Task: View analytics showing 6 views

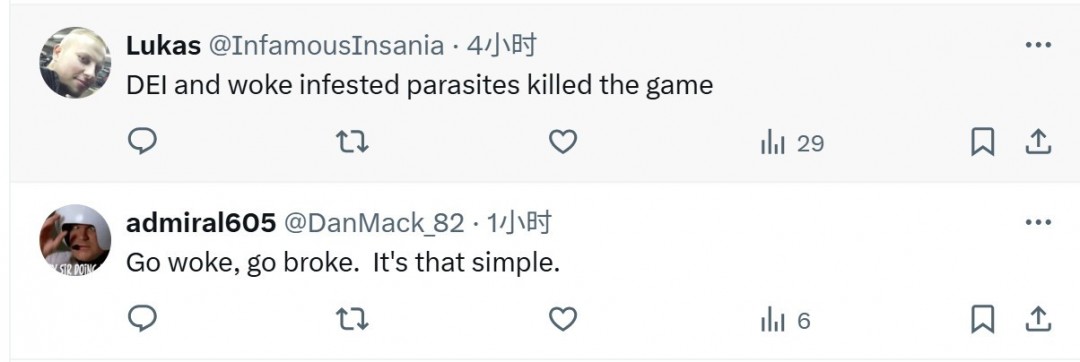Action: 786,321
